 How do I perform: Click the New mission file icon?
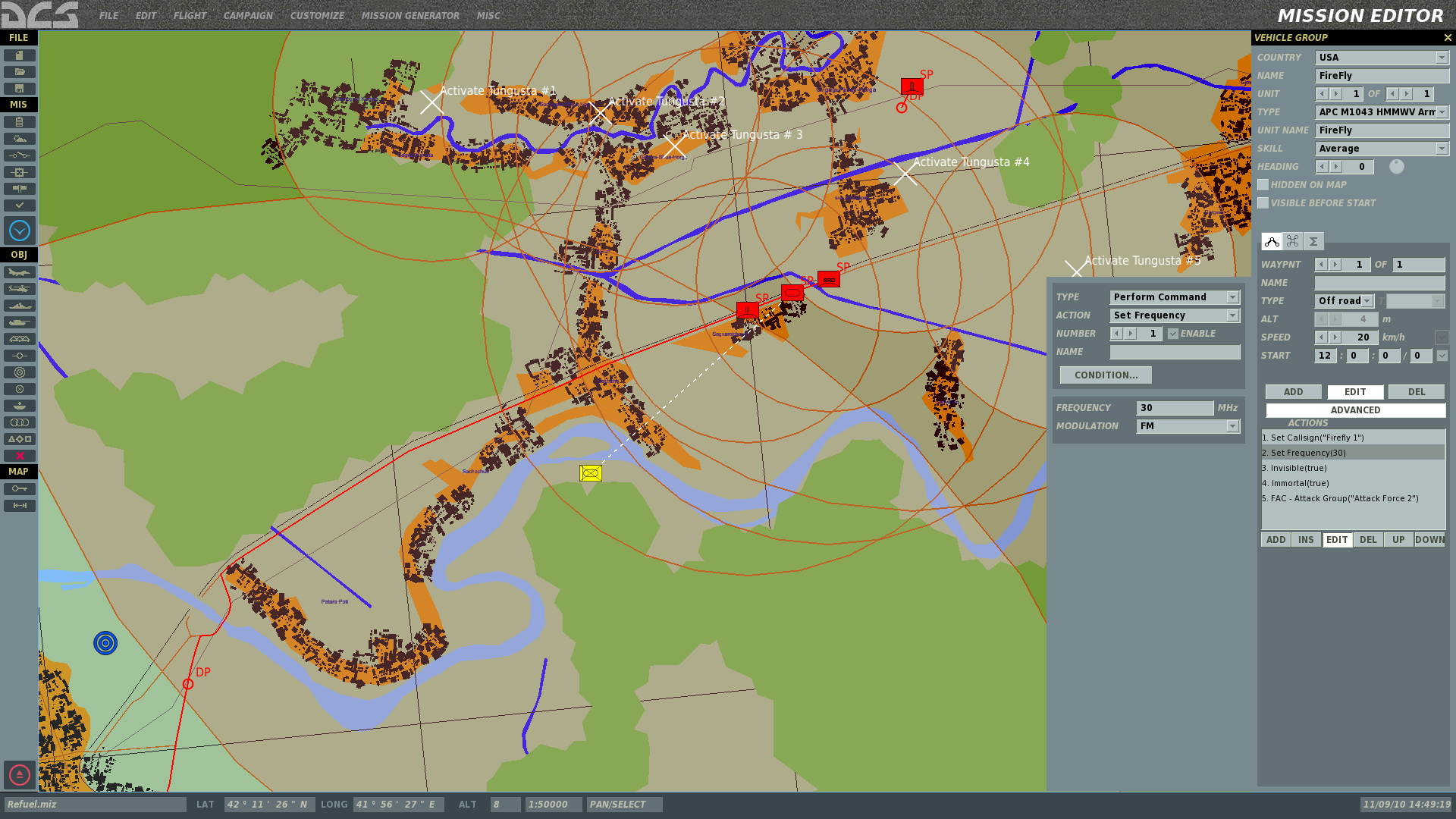click(x=20, y=55)
